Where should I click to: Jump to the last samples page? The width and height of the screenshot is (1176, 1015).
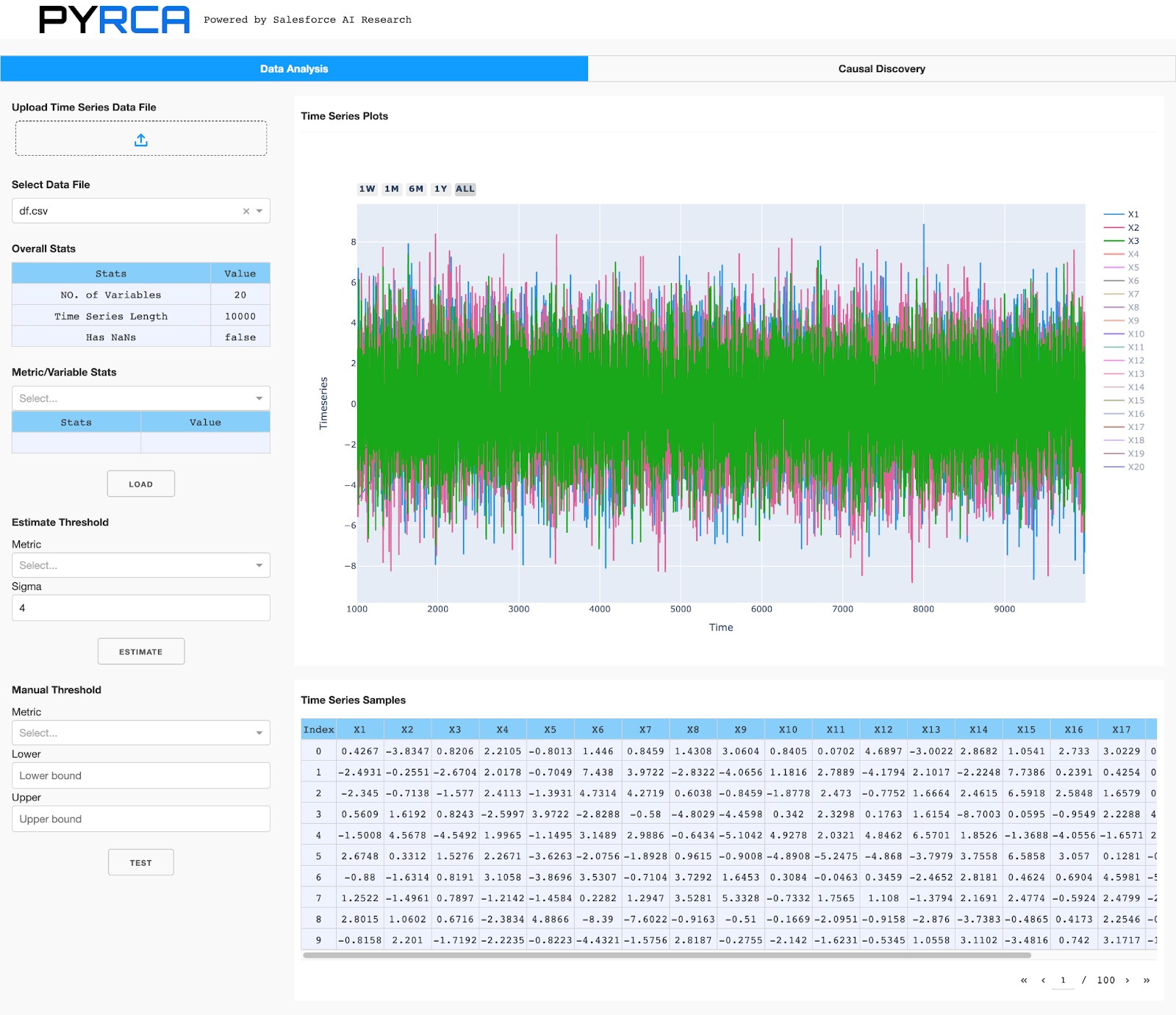pos(1146,980)
